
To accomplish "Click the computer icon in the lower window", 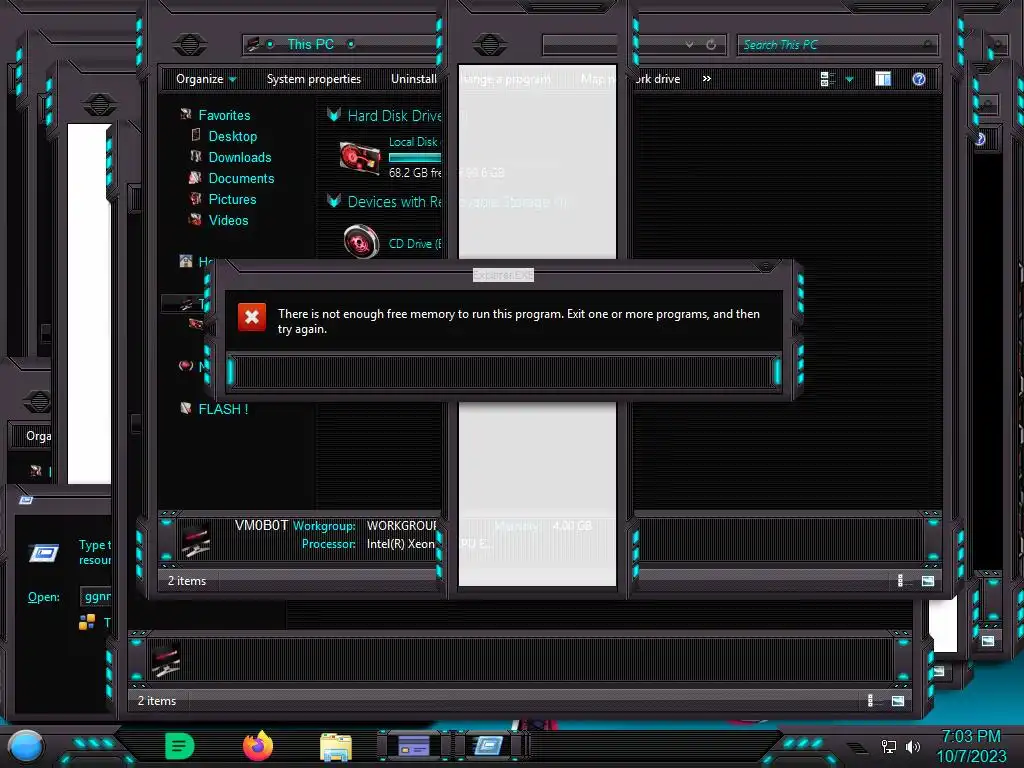I will (165, 661).
